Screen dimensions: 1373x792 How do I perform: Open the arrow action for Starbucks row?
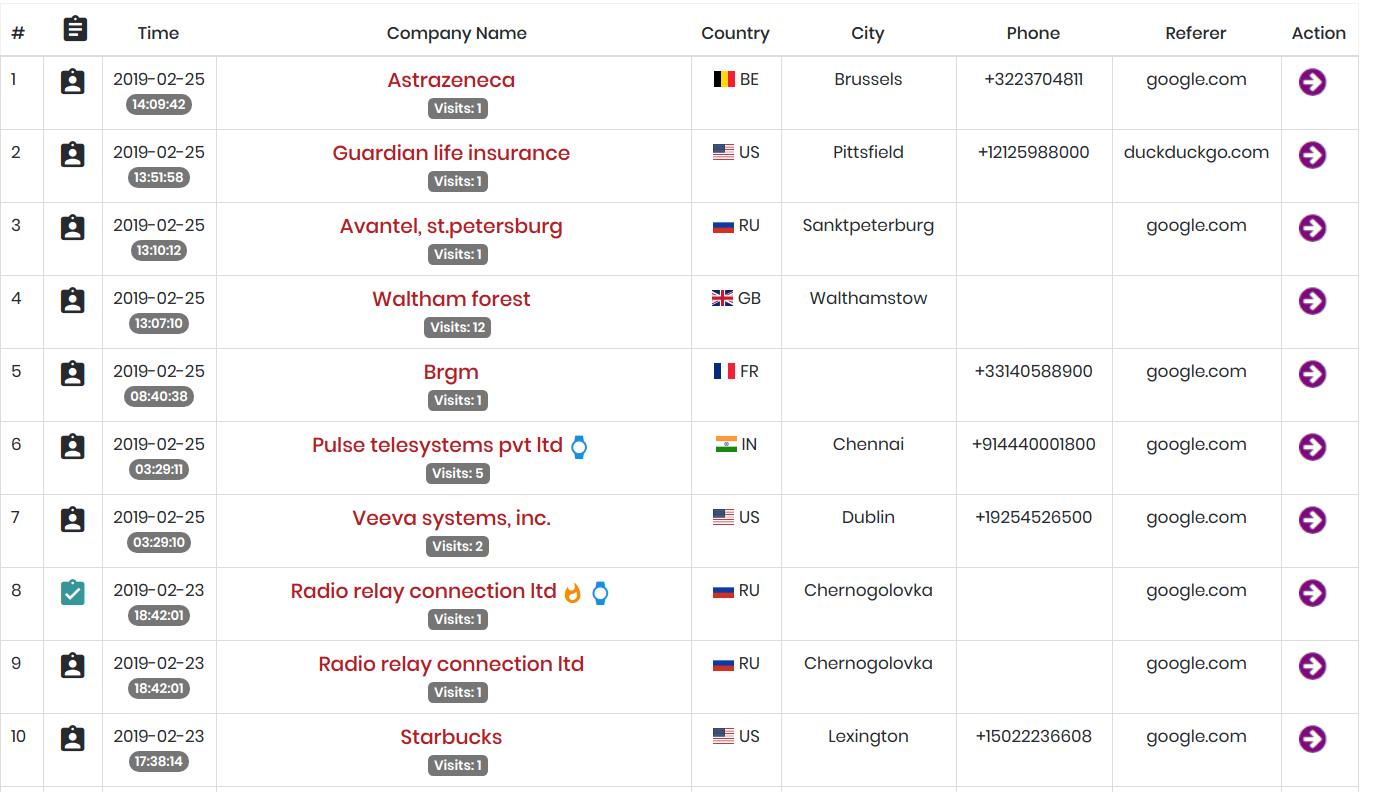1312,739
